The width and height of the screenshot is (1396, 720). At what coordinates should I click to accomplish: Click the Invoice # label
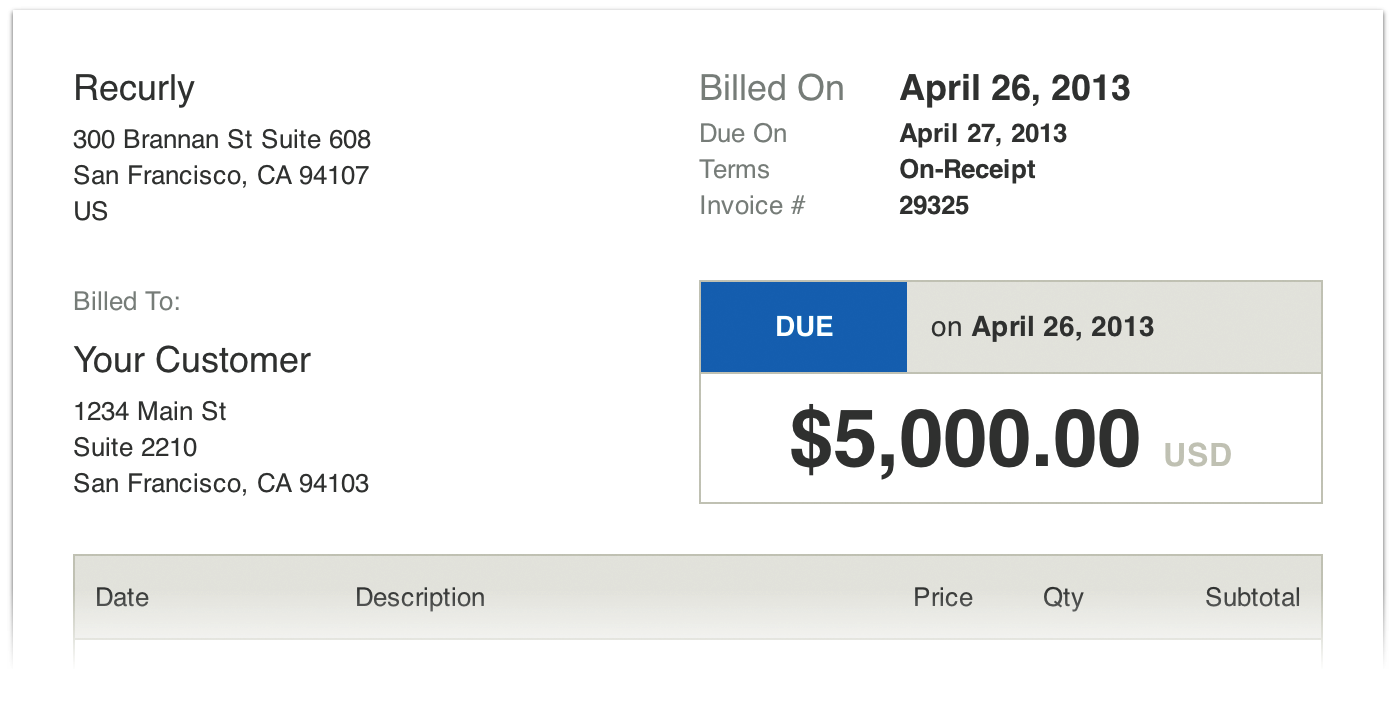(752, 206)
